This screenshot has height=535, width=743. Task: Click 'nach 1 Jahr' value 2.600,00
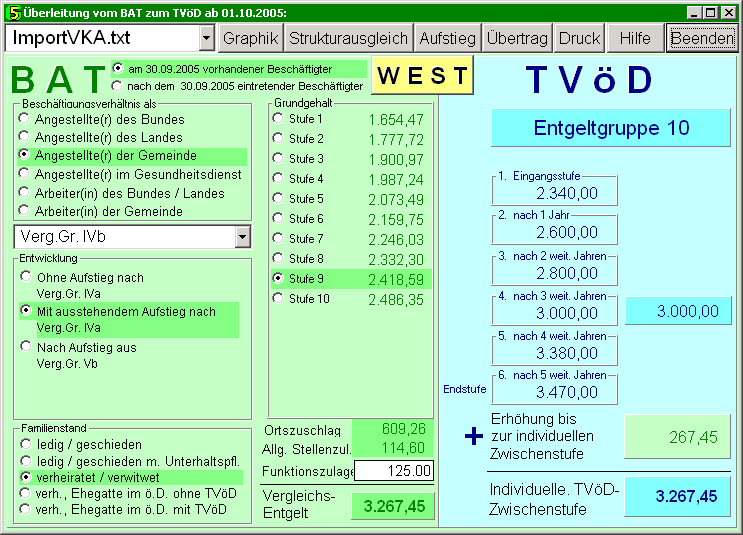tap(567, 232)
